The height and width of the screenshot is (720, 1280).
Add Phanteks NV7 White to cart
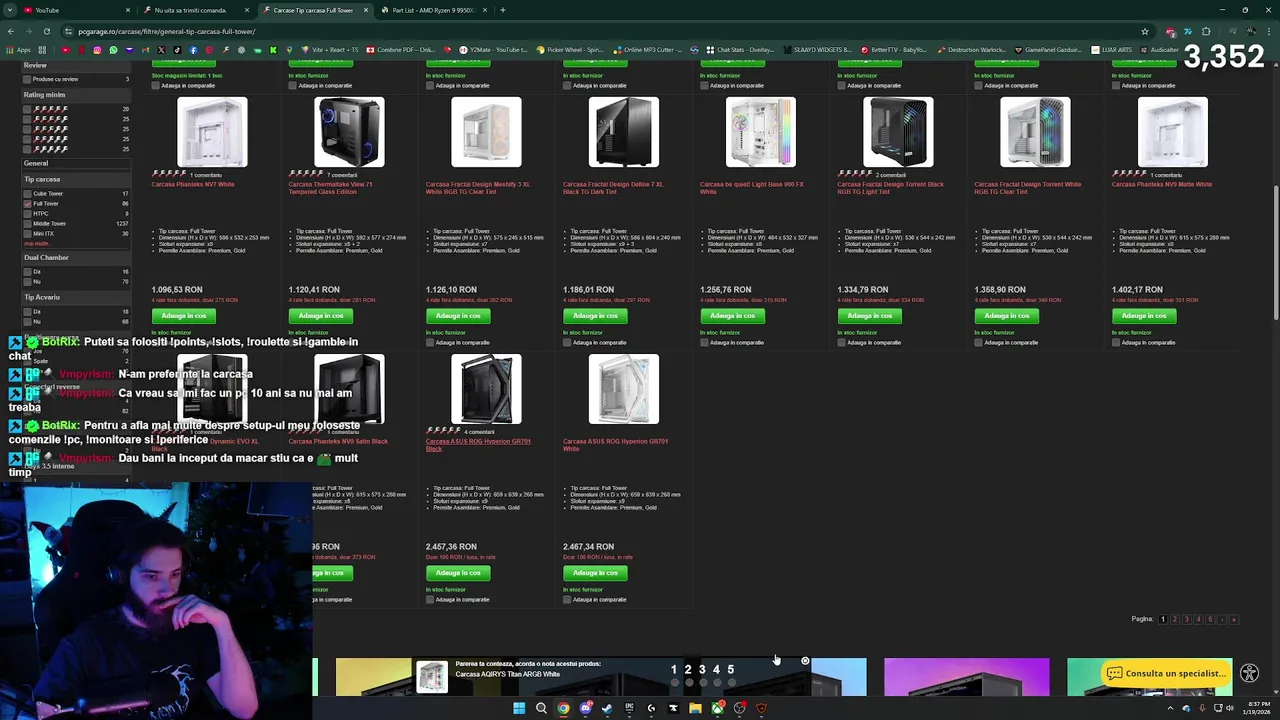[184, 316]
